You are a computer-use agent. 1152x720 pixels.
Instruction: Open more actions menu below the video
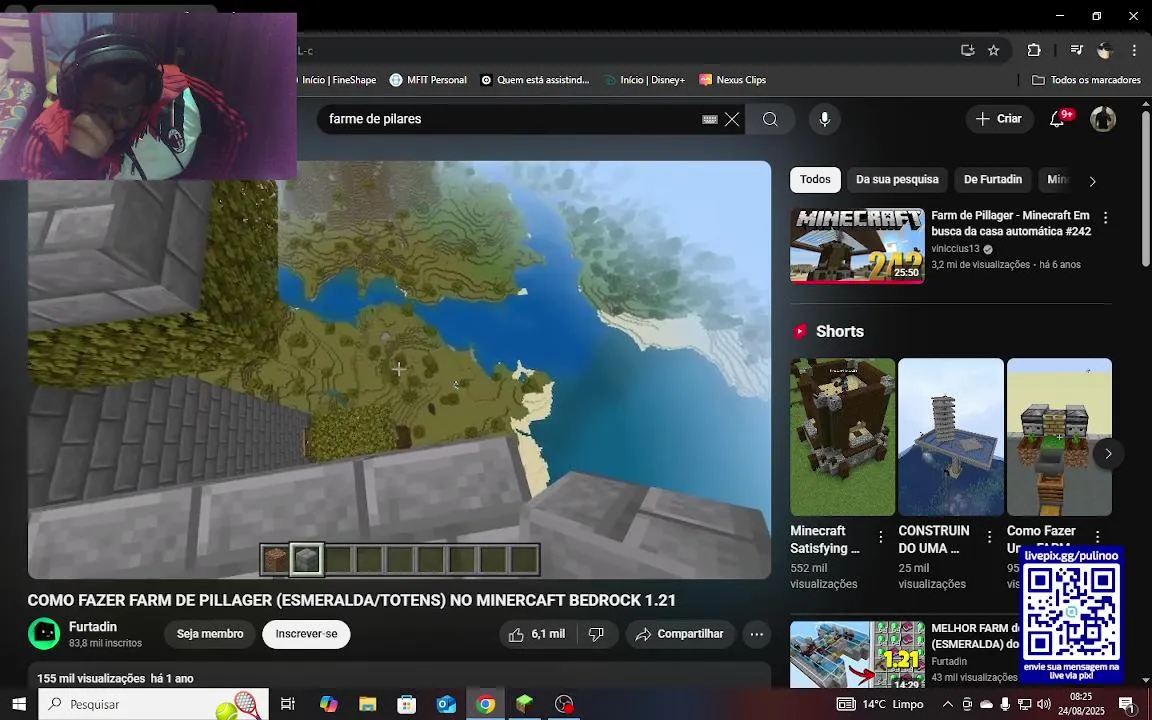coord(757,634)
